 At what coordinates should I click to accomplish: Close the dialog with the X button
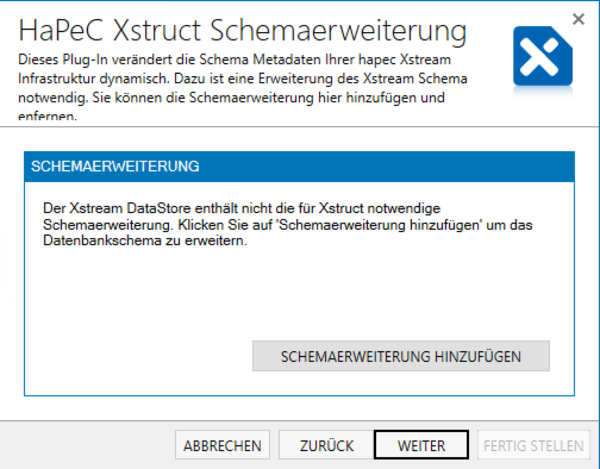point(578,19)
